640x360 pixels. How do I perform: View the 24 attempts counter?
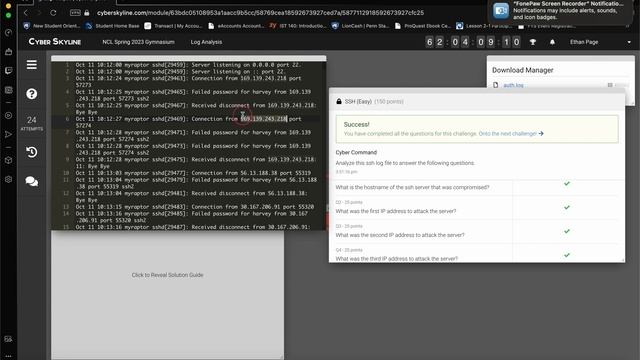31,122
